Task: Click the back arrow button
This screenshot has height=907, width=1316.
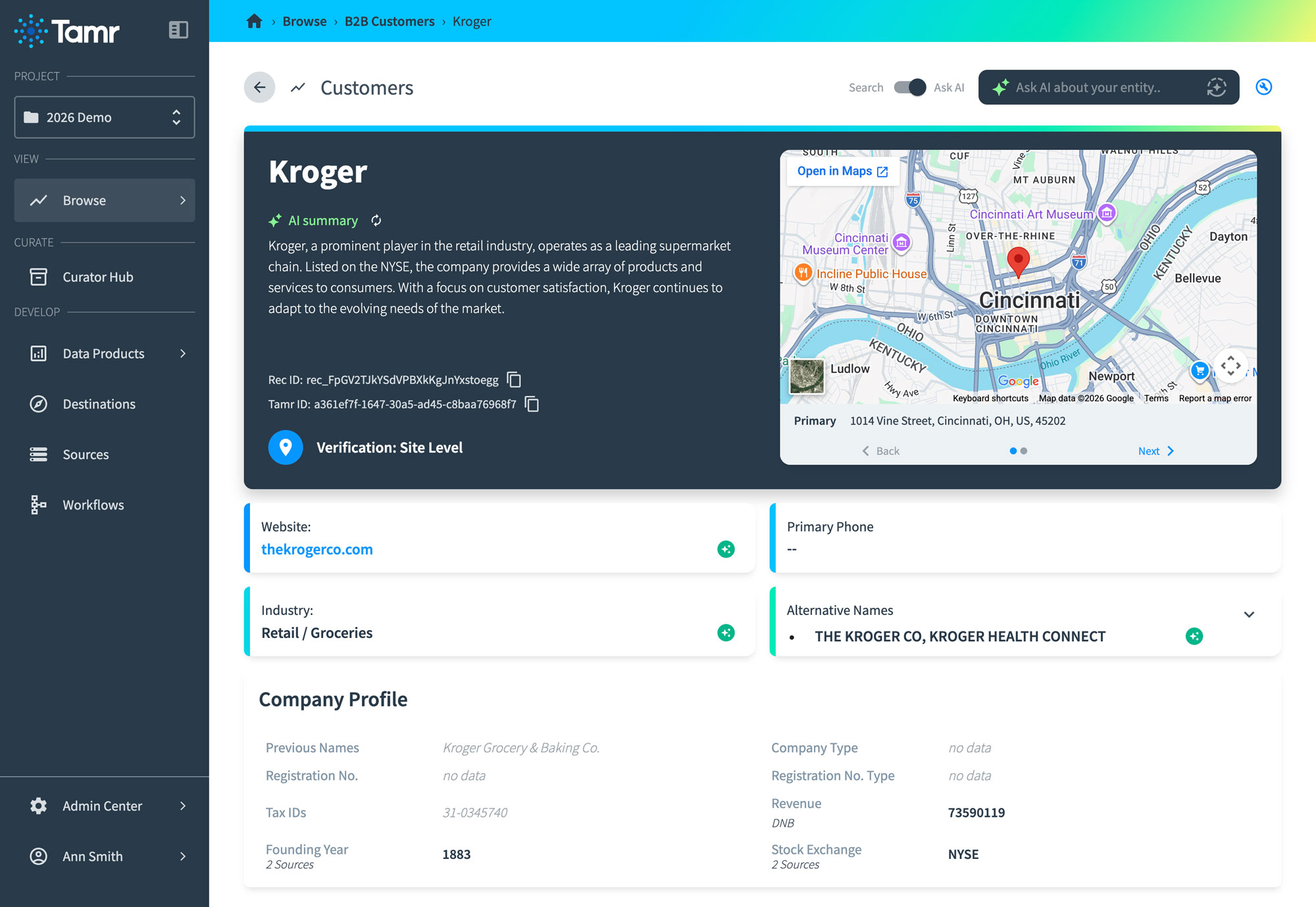Action: 259,87
